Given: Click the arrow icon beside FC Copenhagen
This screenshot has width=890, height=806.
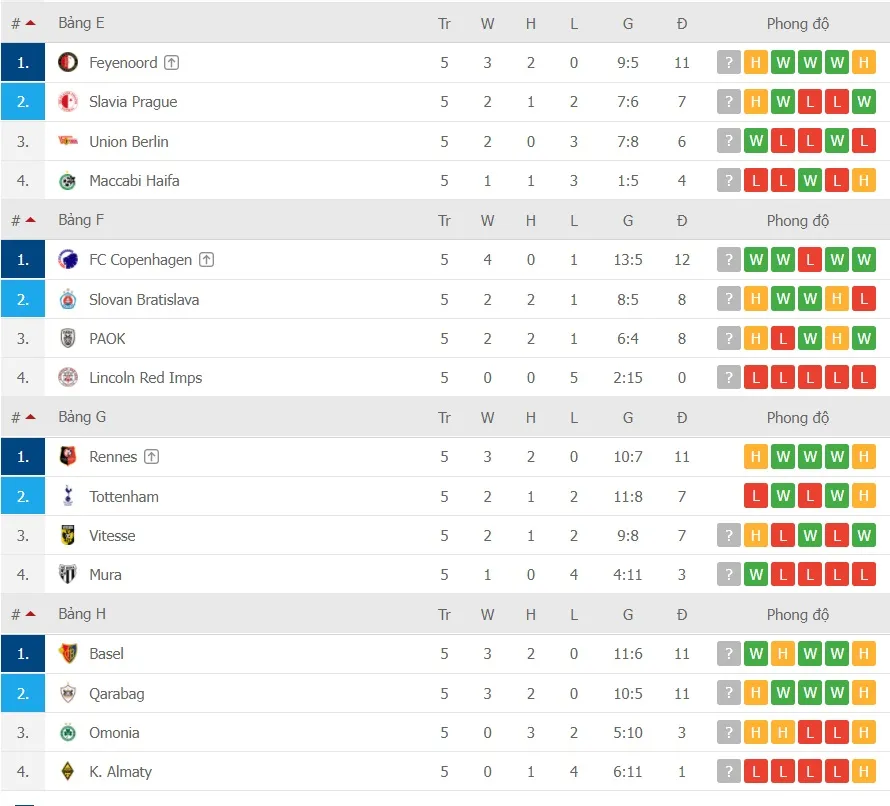Looking at the screenshot, I should [206, 259].
